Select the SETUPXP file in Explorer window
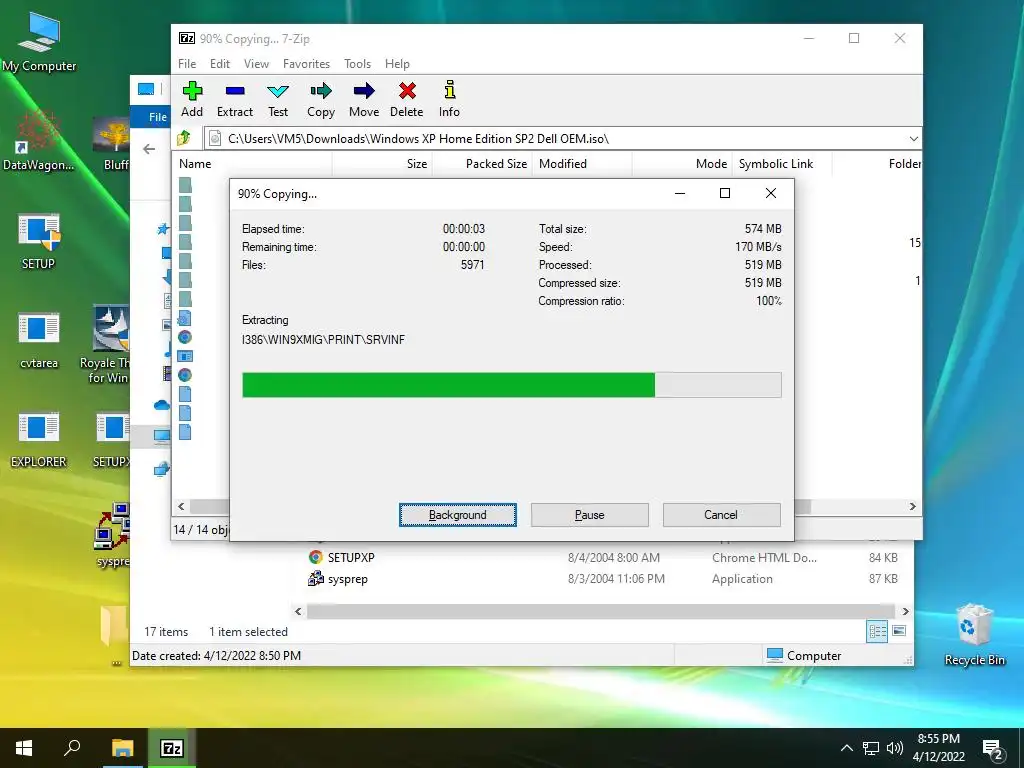 click(x=351, y=557)
